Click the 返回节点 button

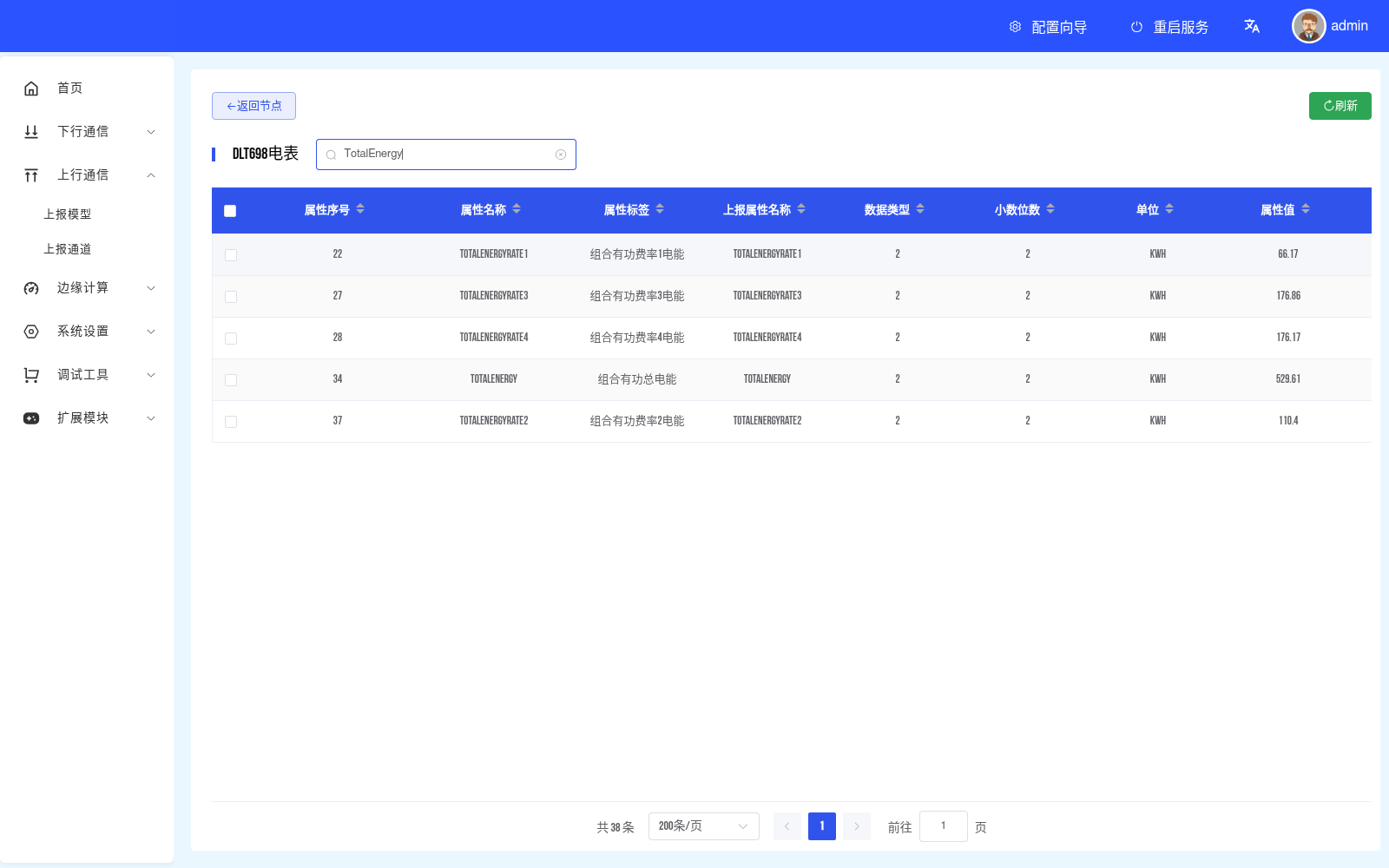coord(253,106)
